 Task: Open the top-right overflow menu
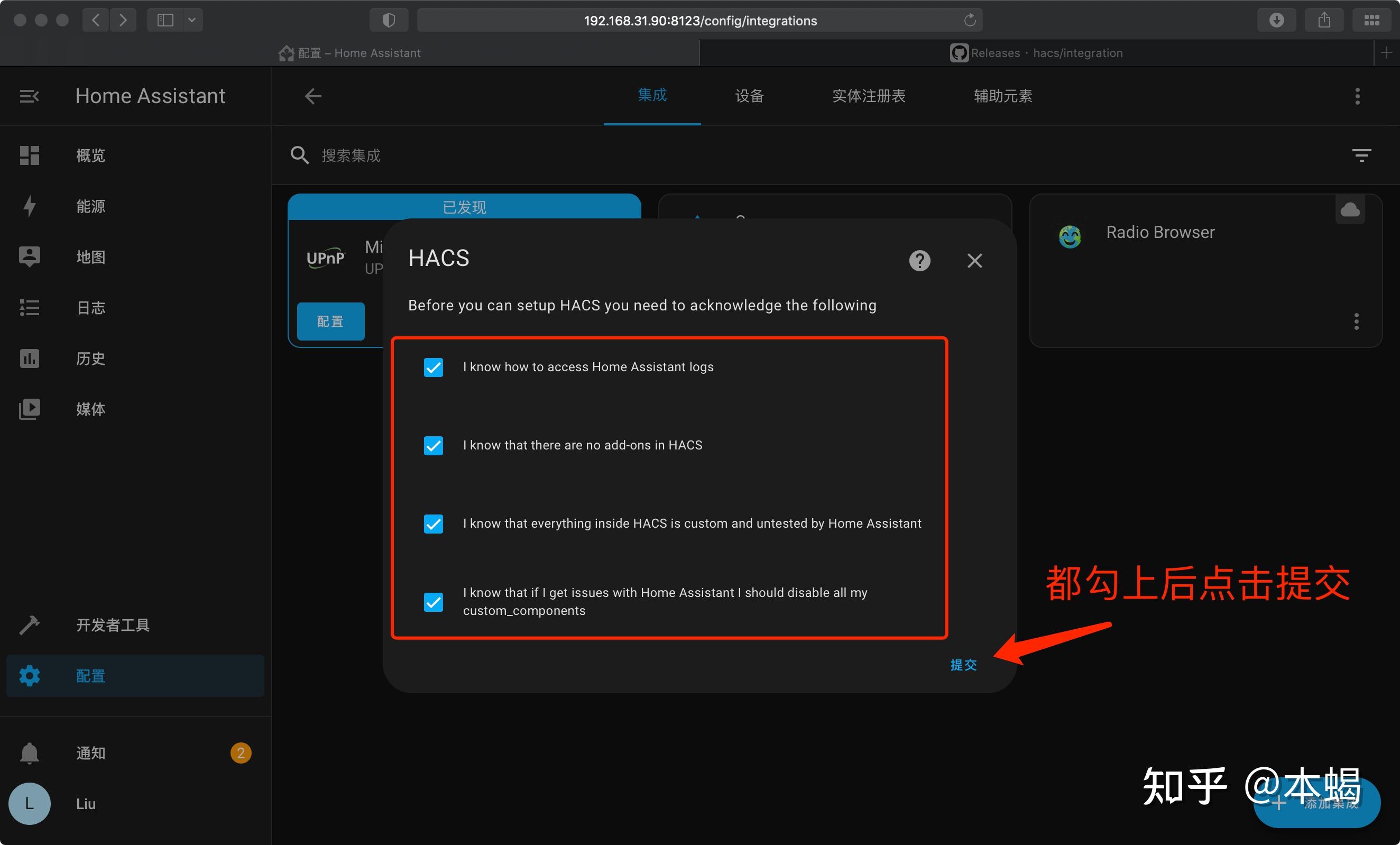tap(1357, 96)
